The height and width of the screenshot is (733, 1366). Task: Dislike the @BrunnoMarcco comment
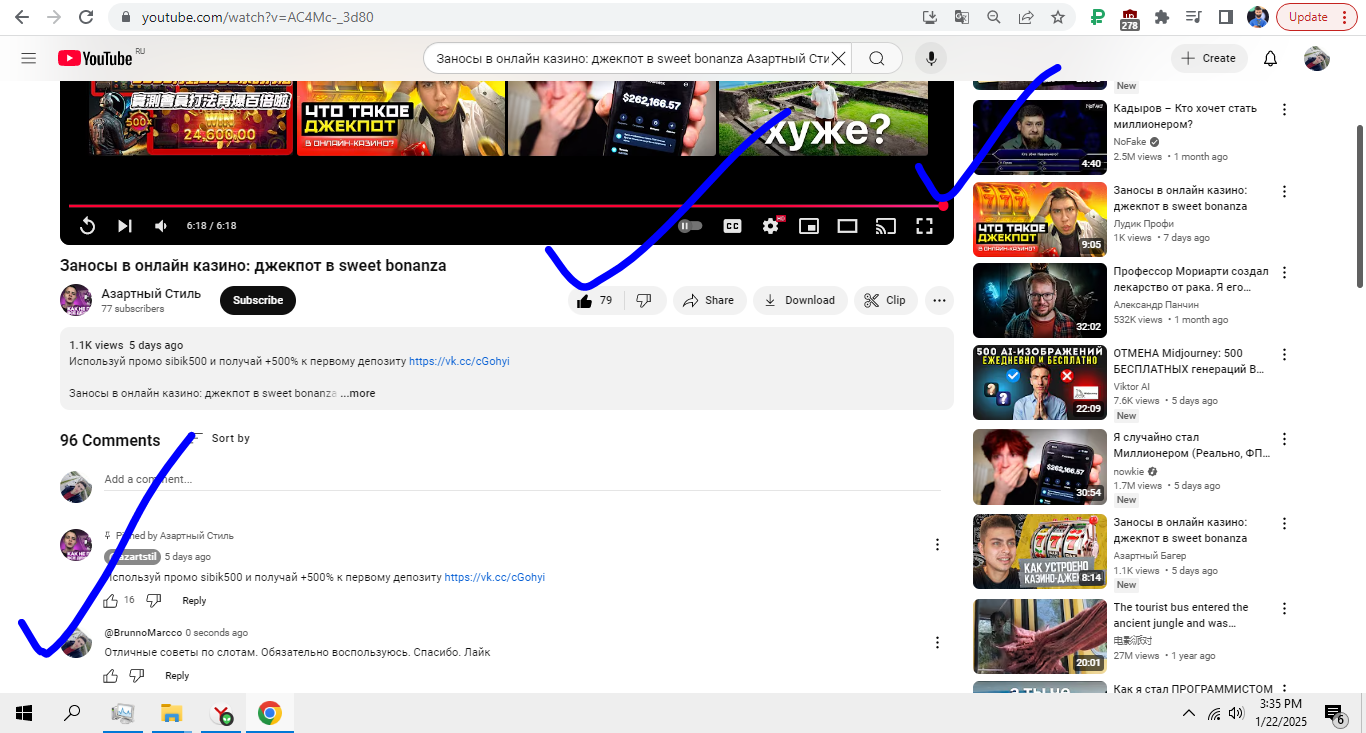pyautogui.click(x=137, y=676)
